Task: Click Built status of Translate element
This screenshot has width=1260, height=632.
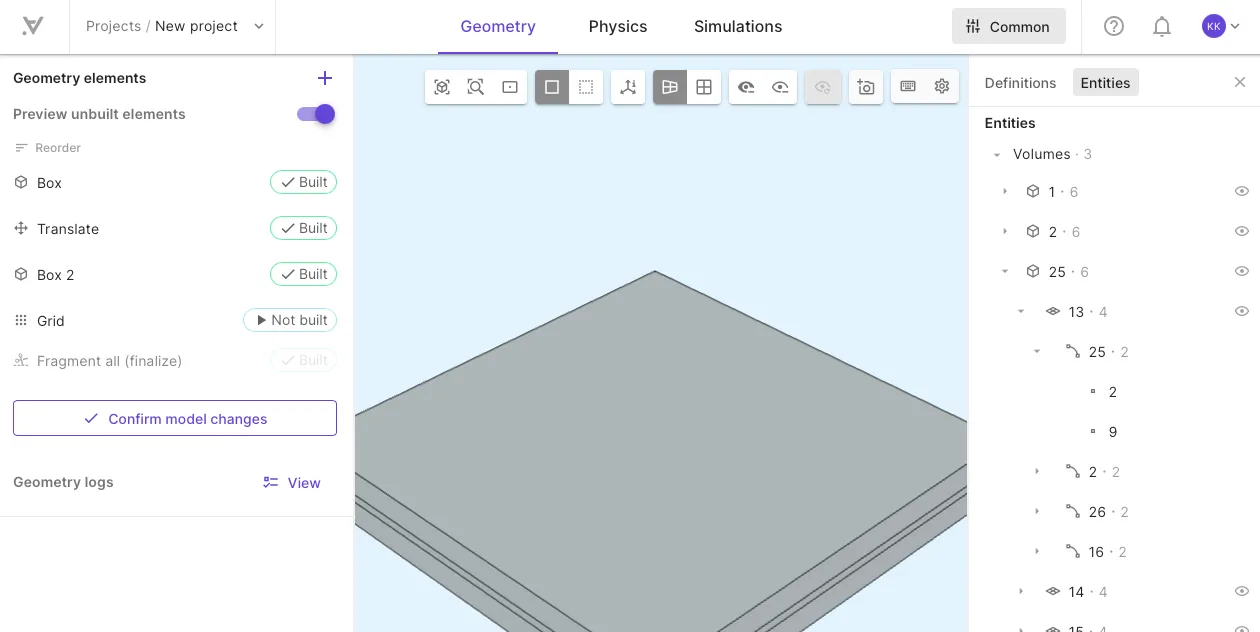Action: coord(303,228)
